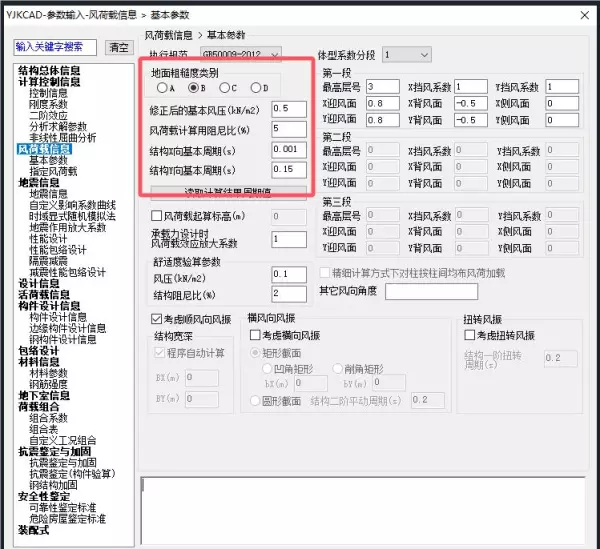Open 自定义工况组合 tree item
Image resolution: width=600 pixels, height=549 pixels.
coord(63,440)
